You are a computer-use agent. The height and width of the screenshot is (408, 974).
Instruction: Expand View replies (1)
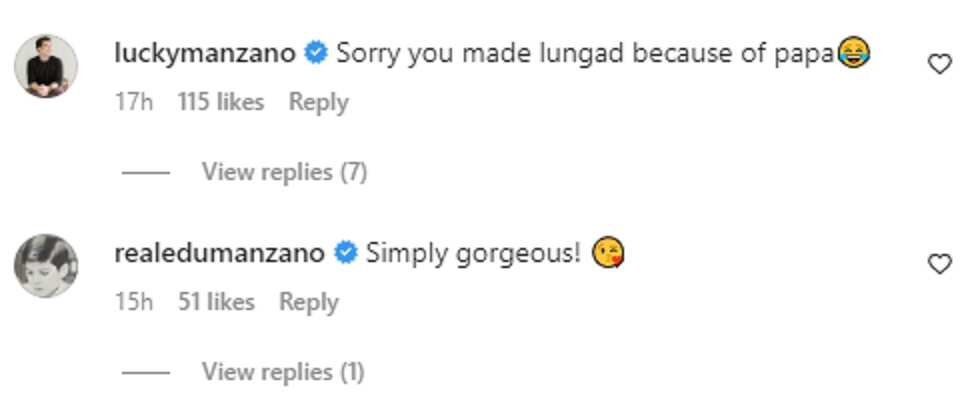pos(283,372)
